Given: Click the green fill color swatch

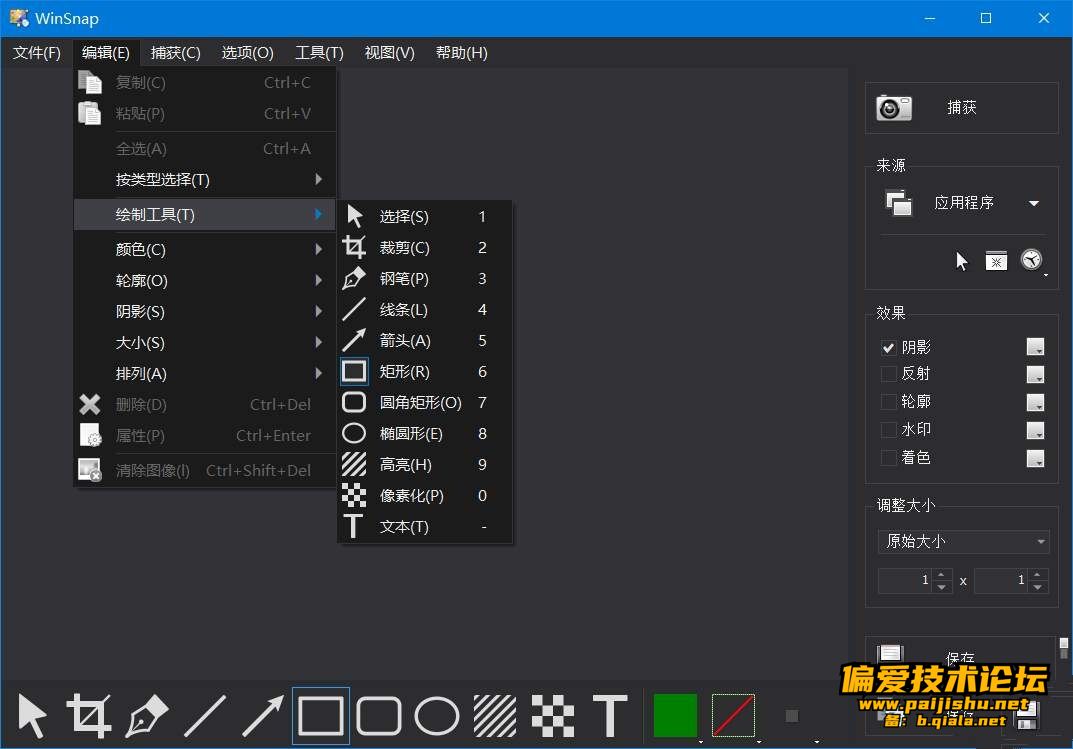Looking at the screenshot, I should tap(675, 715).
